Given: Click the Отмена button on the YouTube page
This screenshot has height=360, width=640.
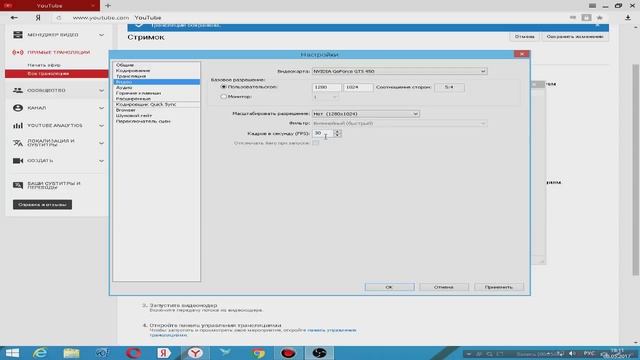Looking at the screenshot, I should point(524,37).
